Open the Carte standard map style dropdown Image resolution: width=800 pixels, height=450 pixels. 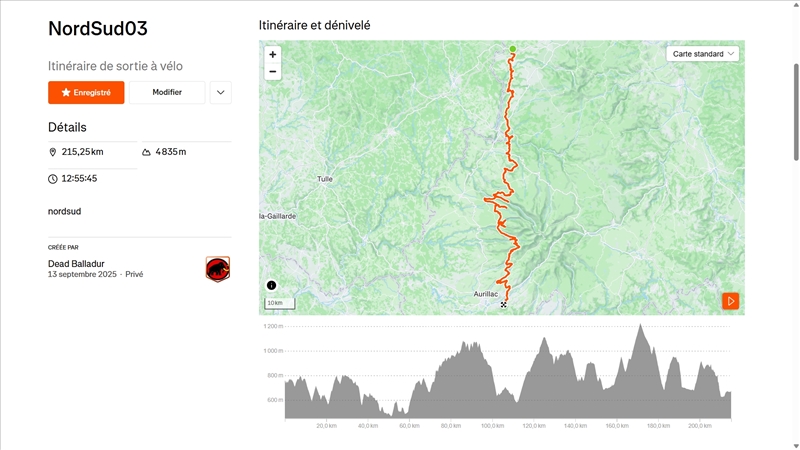tap(704, 54)
